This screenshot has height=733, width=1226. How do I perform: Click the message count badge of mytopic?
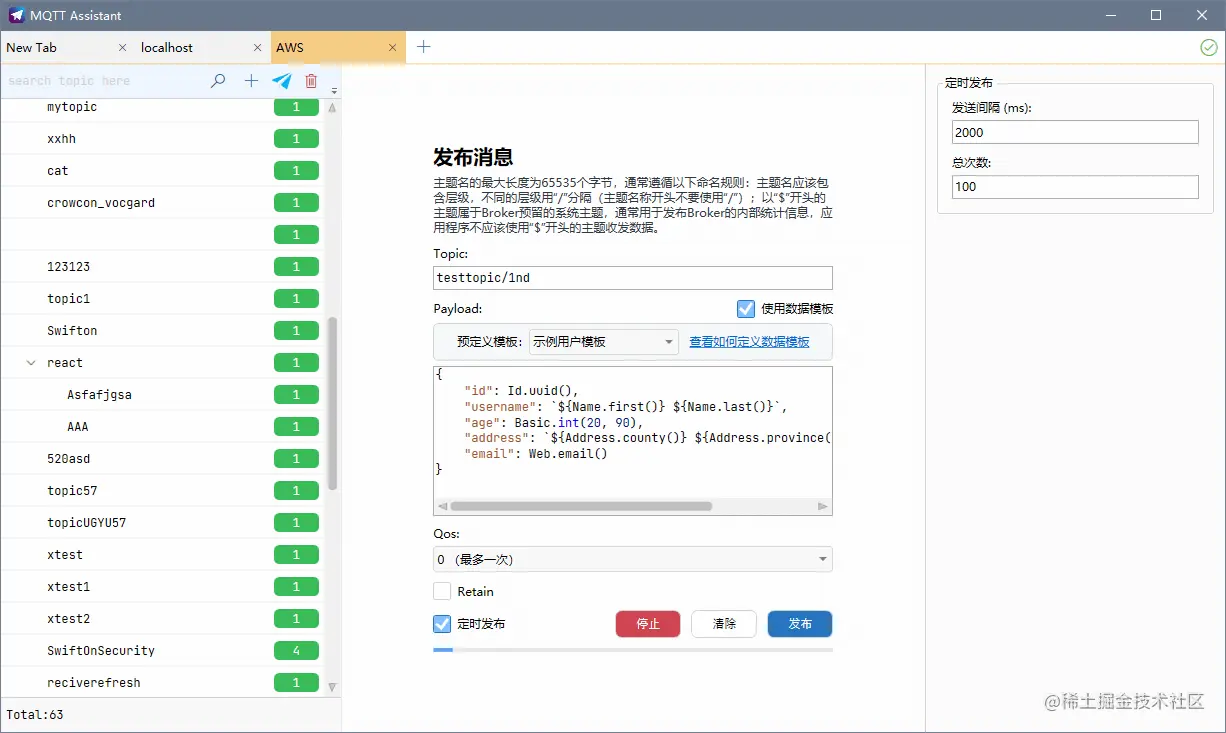296,107
